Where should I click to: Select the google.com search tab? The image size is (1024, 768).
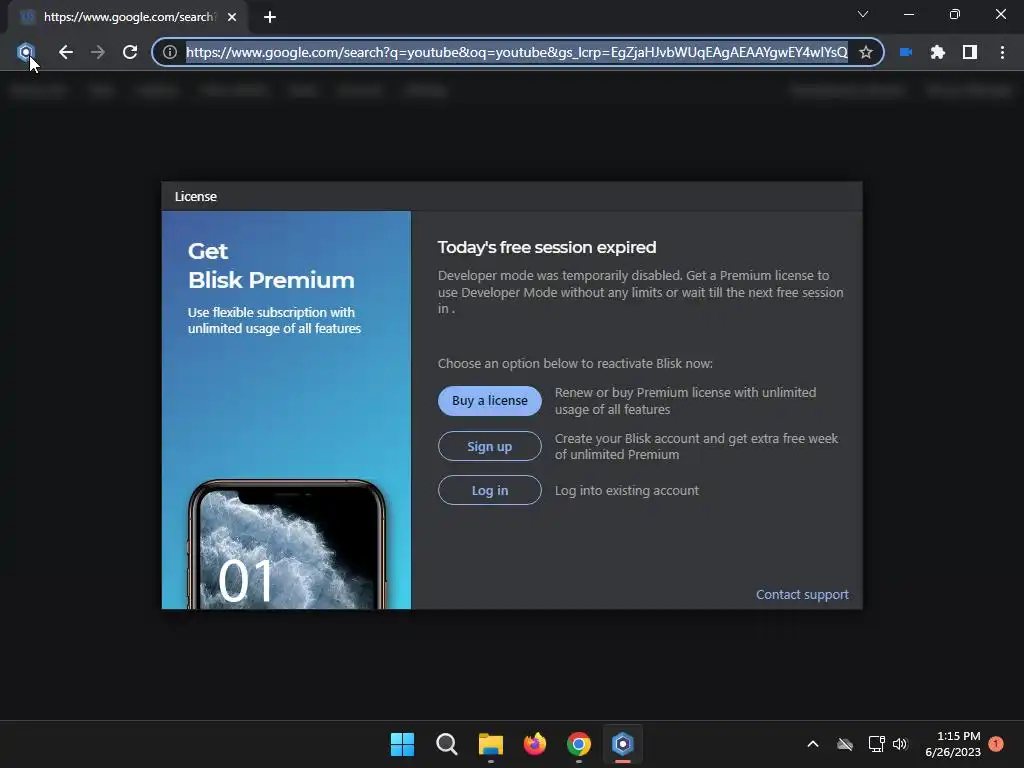pyautogui.click(x=127, y=17)
